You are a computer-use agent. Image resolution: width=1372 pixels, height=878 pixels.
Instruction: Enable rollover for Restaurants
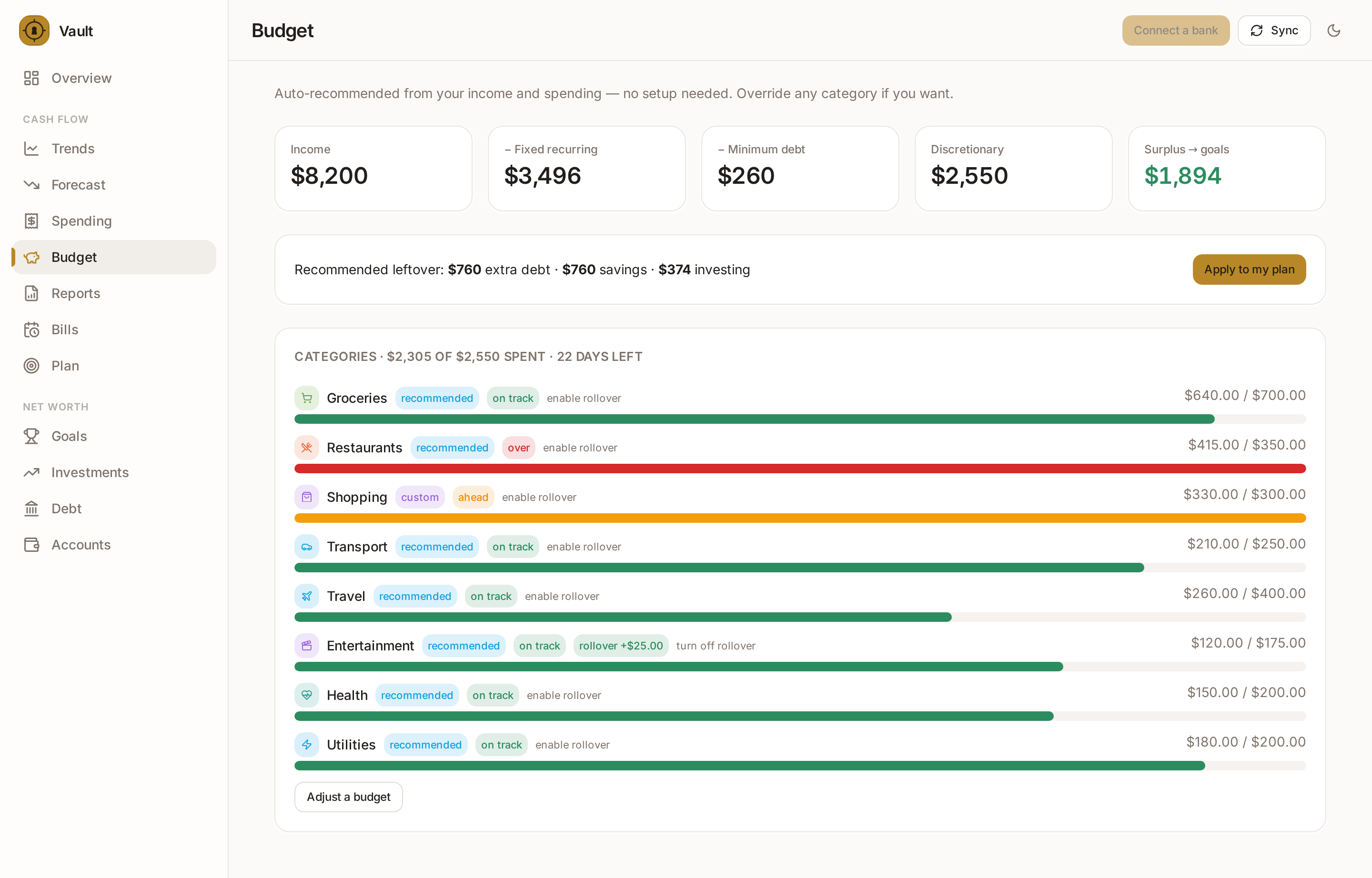pyautogui.click(x=580, y=448)
